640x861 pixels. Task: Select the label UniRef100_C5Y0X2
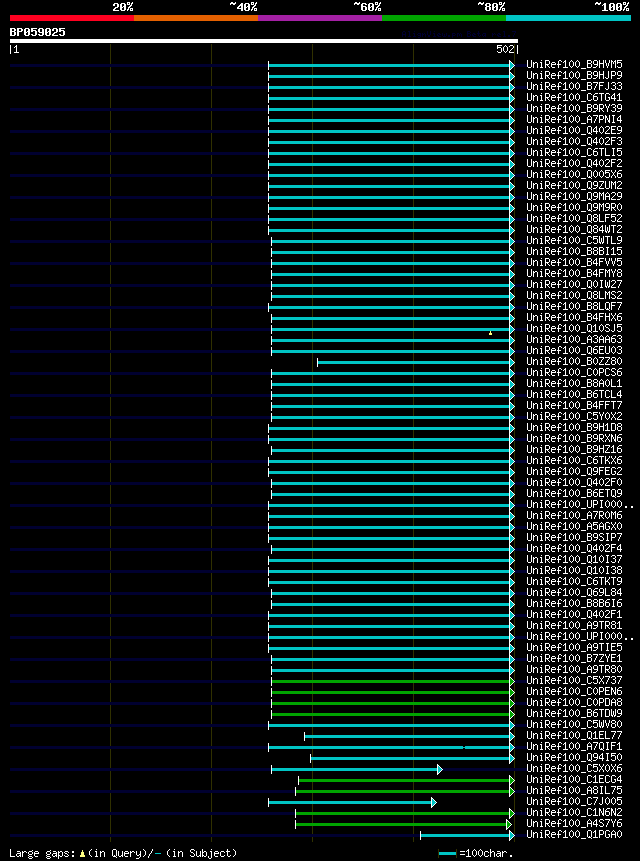(574, 417)
